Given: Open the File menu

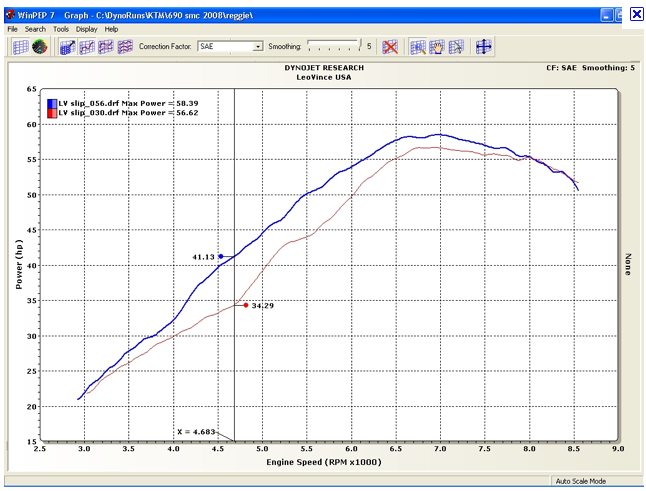Looking at the screenshot, I should 12,29.
